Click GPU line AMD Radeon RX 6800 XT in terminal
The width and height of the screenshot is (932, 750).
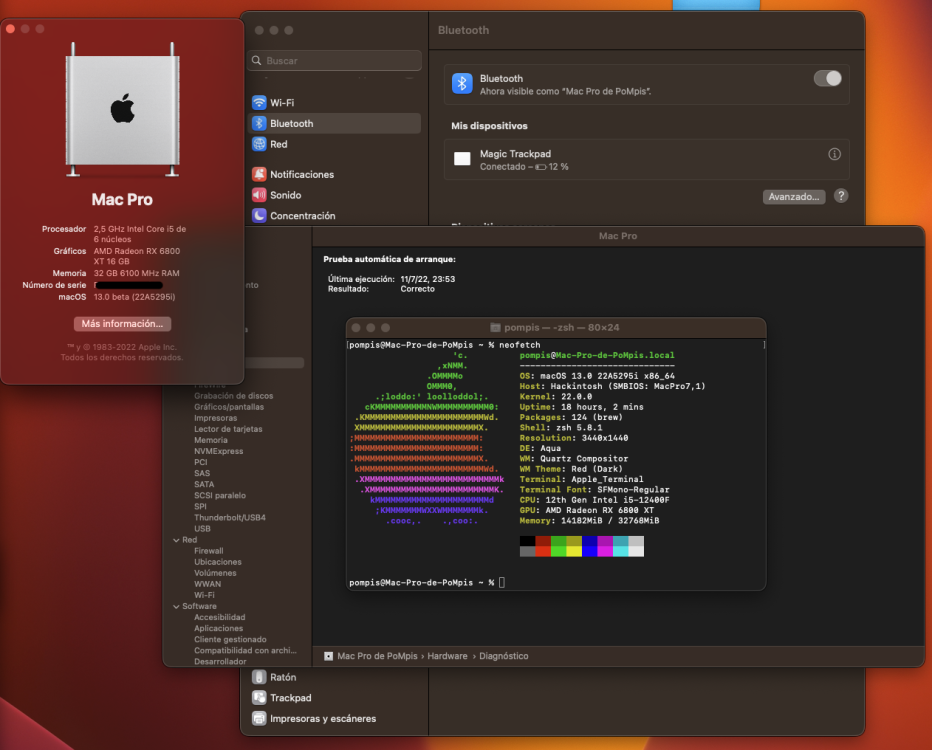(x=587, y=510)
